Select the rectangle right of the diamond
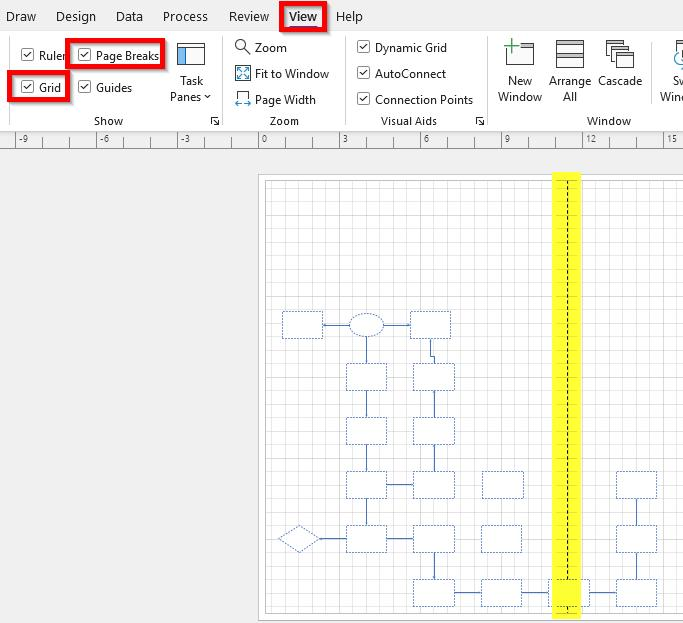The width and height of the screenshot is (683, 623). tap(366, 539)
